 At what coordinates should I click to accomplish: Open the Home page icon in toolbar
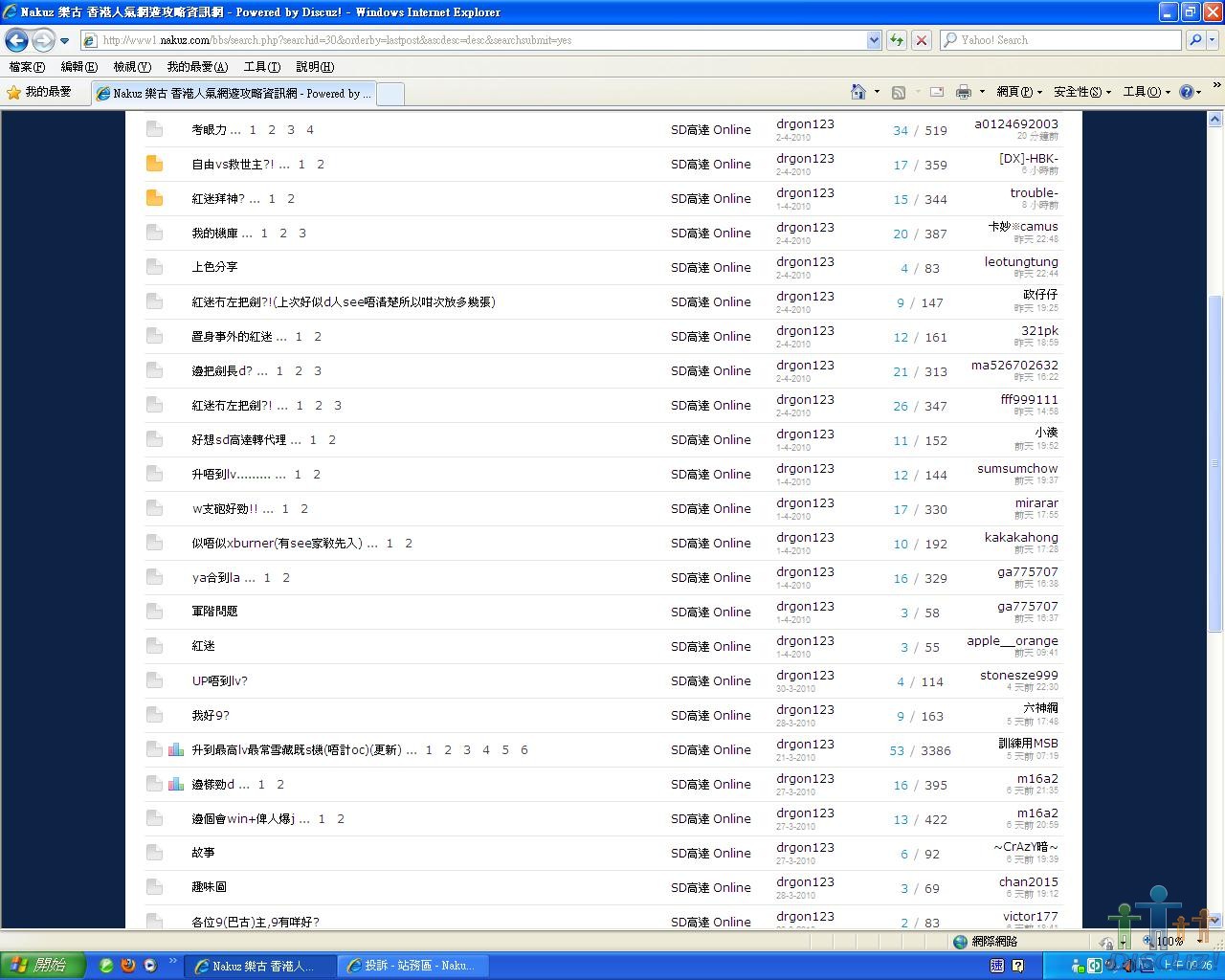click(858, 92)
